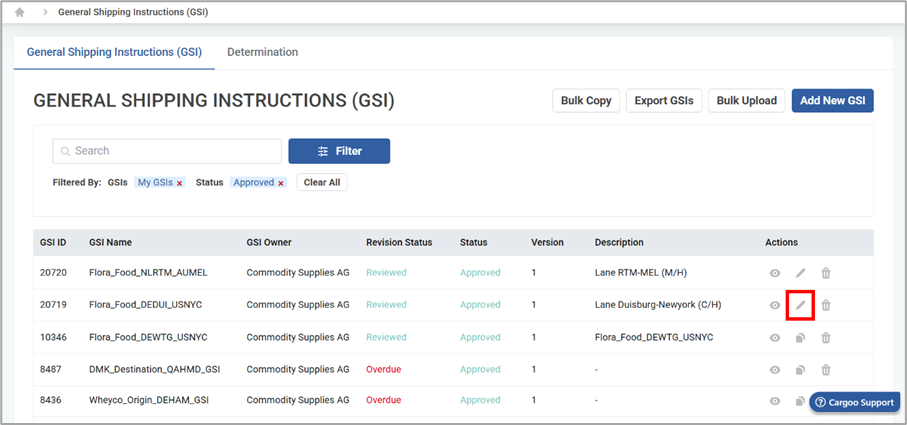907x425 pixels.
Task: Focus the Search input field
Action: (x=167, y=151)
